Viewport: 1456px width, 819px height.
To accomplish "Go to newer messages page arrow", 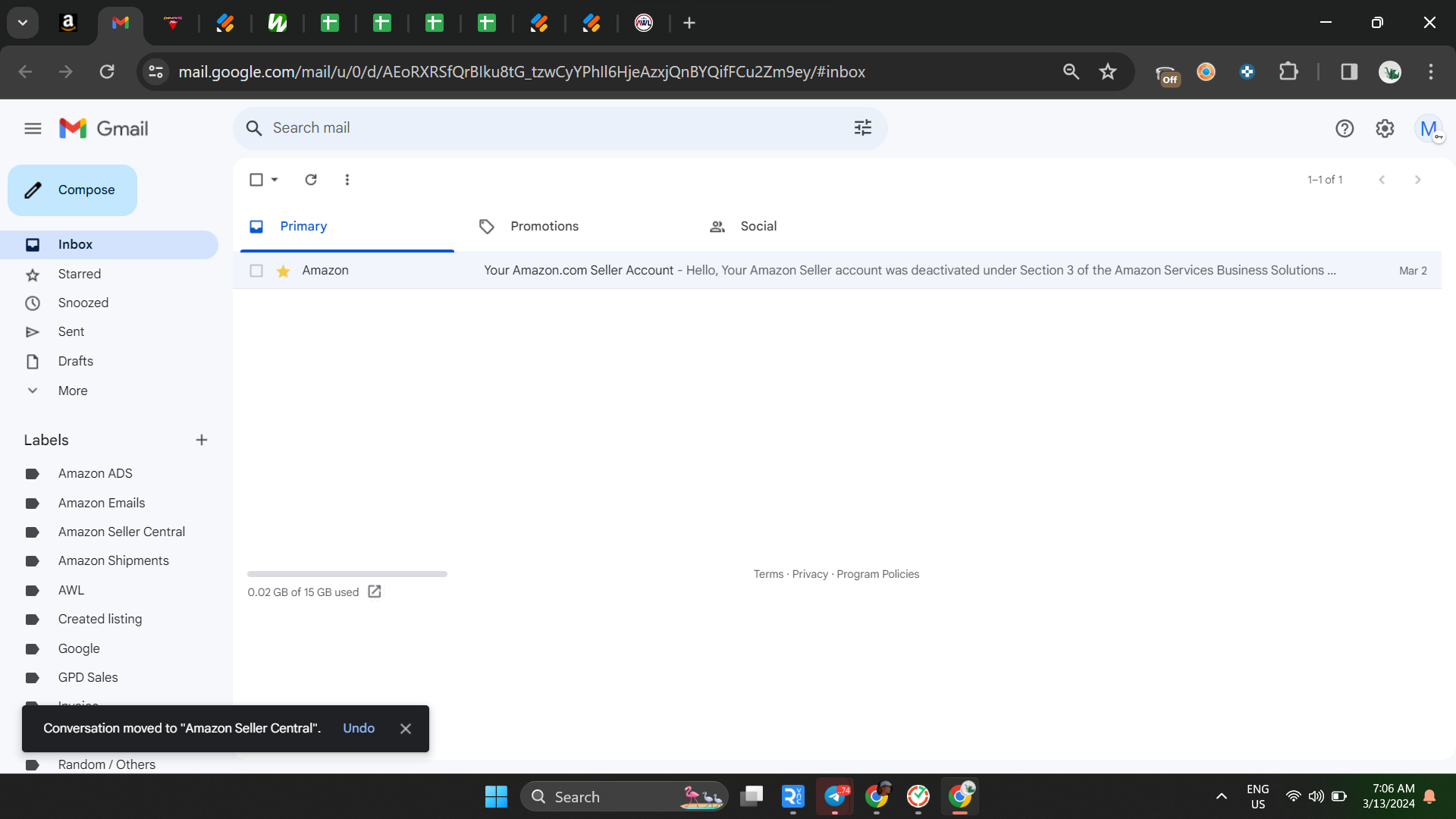I will point(1382,180).
